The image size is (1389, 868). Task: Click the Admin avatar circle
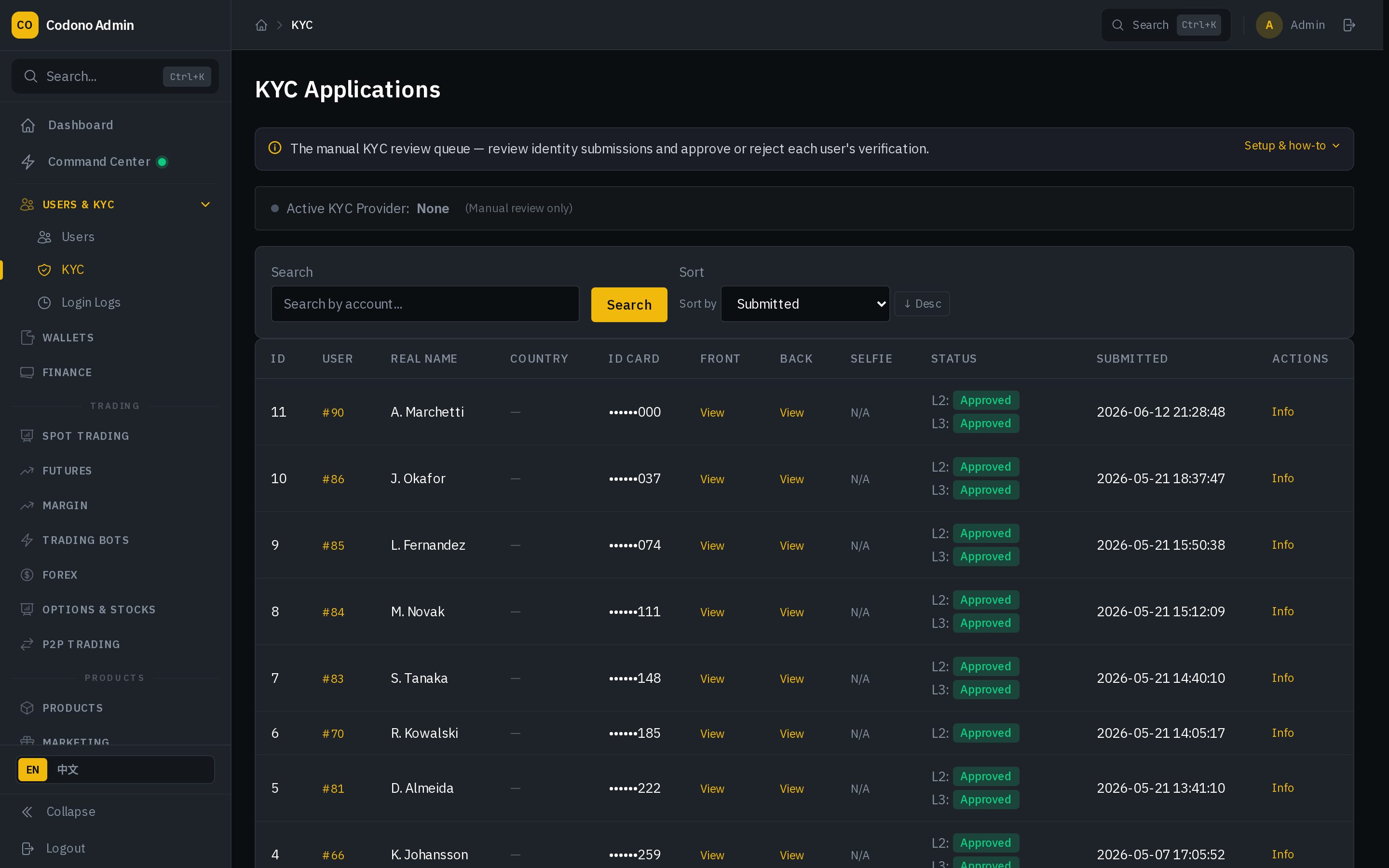(x=1269, y=25)
